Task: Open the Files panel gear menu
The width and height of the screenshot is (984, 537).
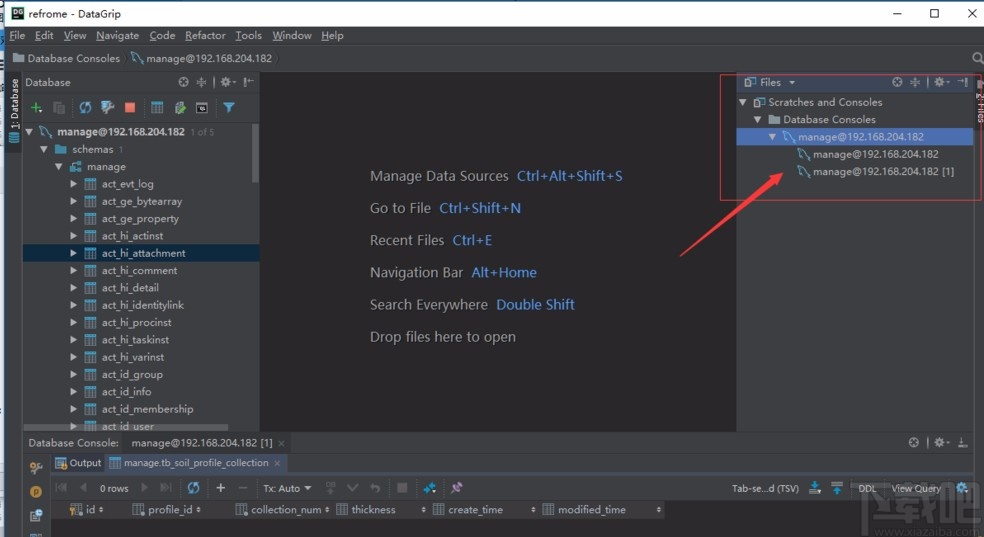Action: [x=941, y=82]
